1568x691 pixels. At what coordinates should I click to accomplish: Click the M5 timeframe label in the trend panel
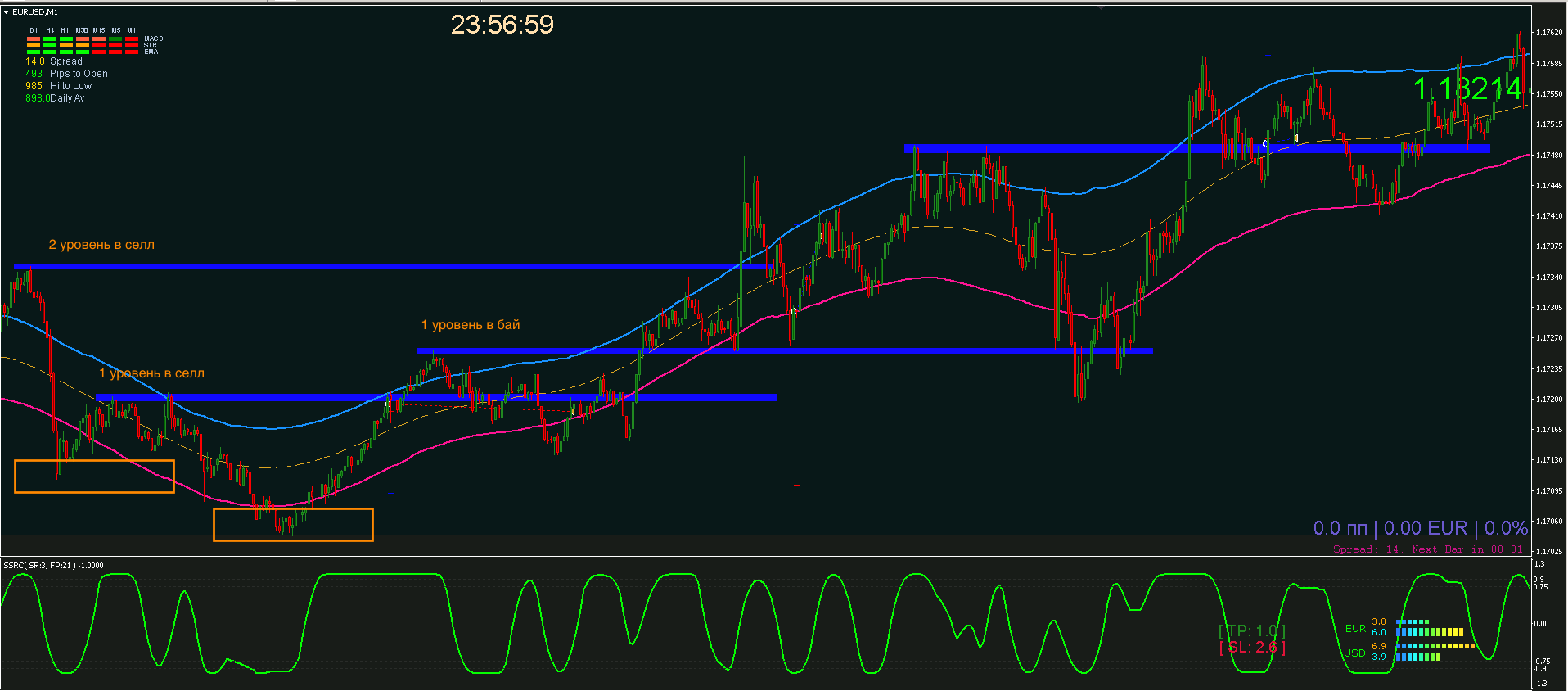[x=116, y=30]
